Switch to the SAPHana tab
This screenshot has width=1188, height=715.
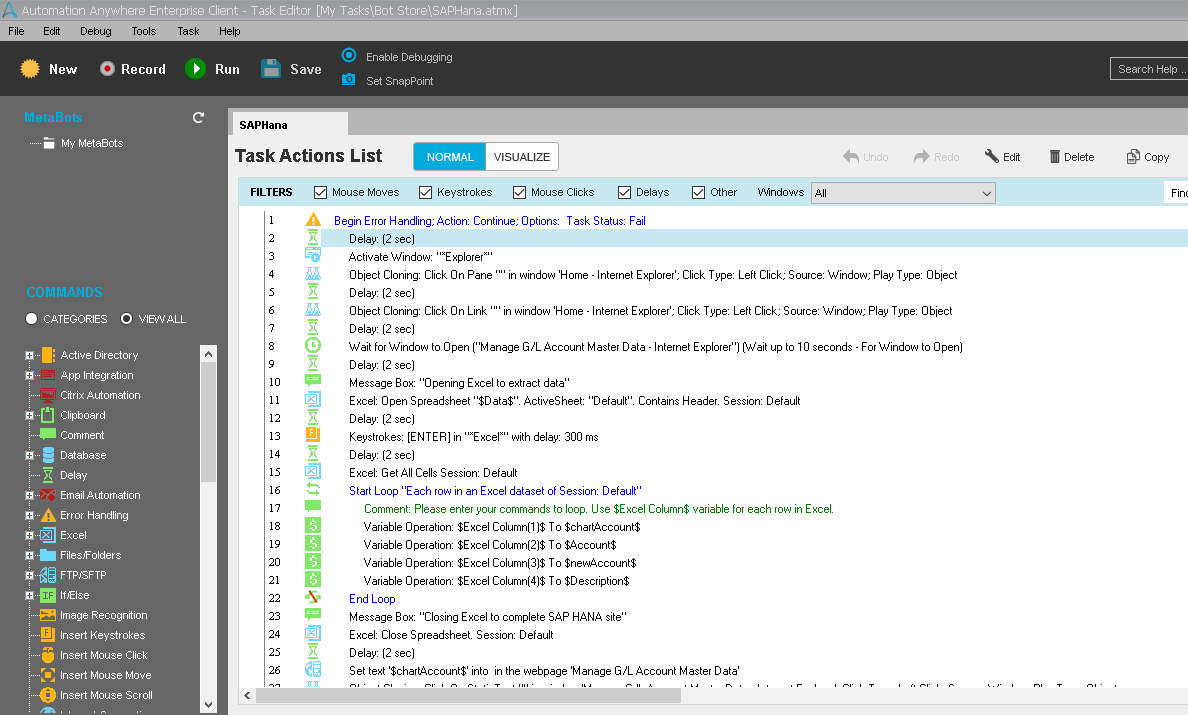click(264, 125)
